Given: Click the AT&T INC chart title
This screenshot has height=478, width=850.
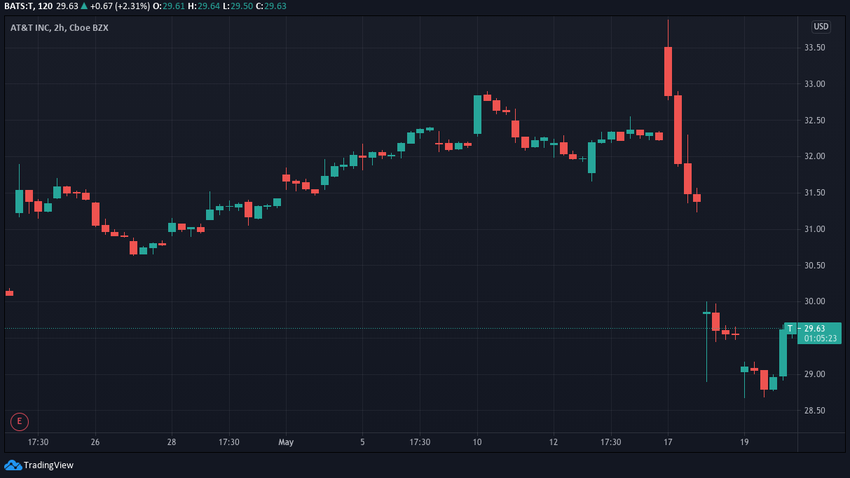Looking at the screenshot, I should click(x=59, y=28).
